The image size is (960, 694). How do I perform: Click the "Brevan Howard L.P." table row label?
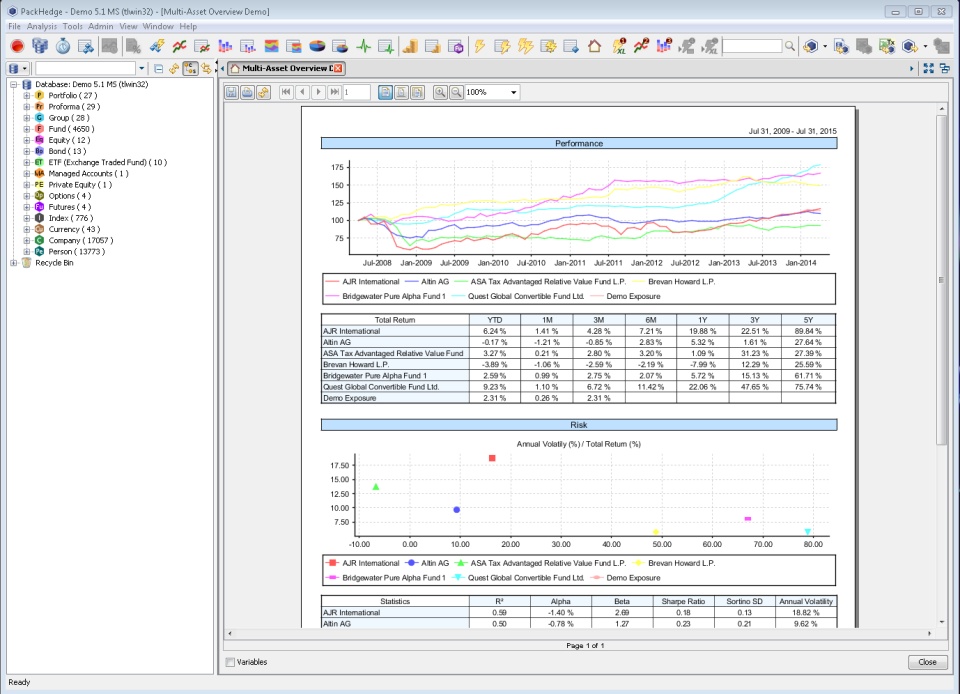[356, 365]
